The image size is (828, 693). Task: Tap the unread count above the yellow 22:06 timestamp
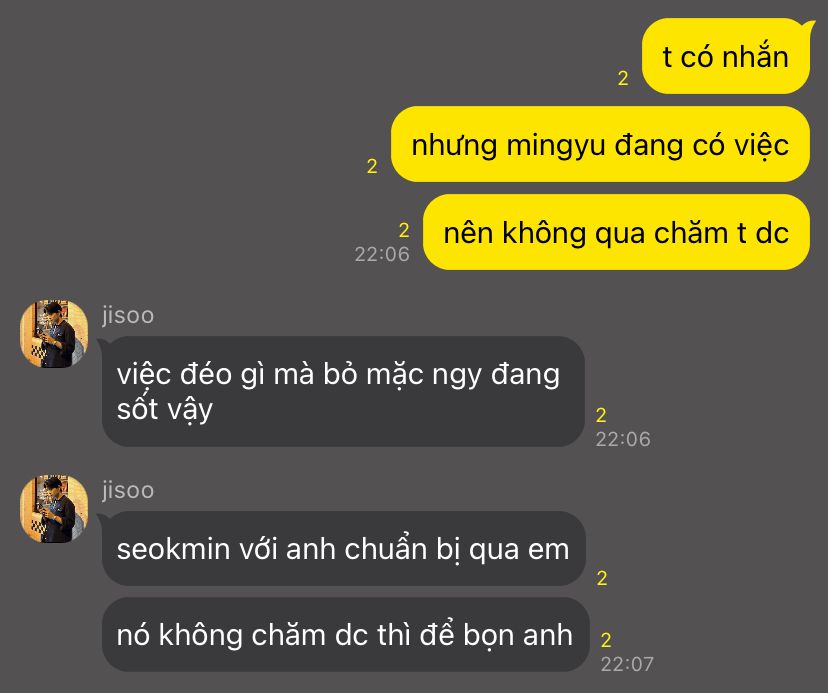(404, 230)
